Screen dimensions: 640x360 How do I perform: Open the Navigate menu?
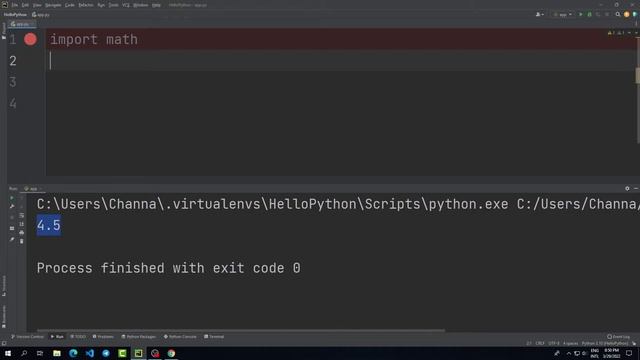[53, 5]
